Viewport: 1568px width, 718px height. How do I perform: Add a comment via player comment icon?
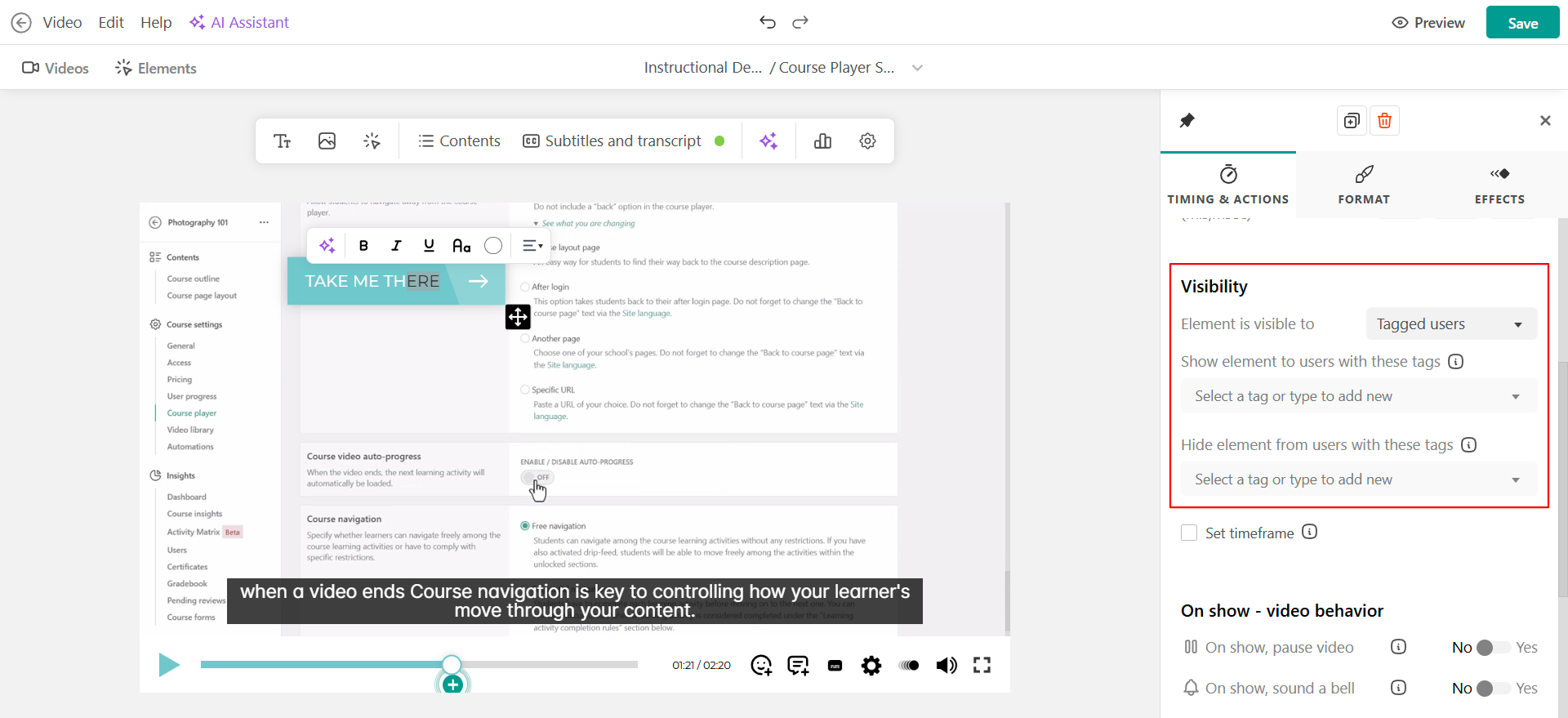(798, 666)
